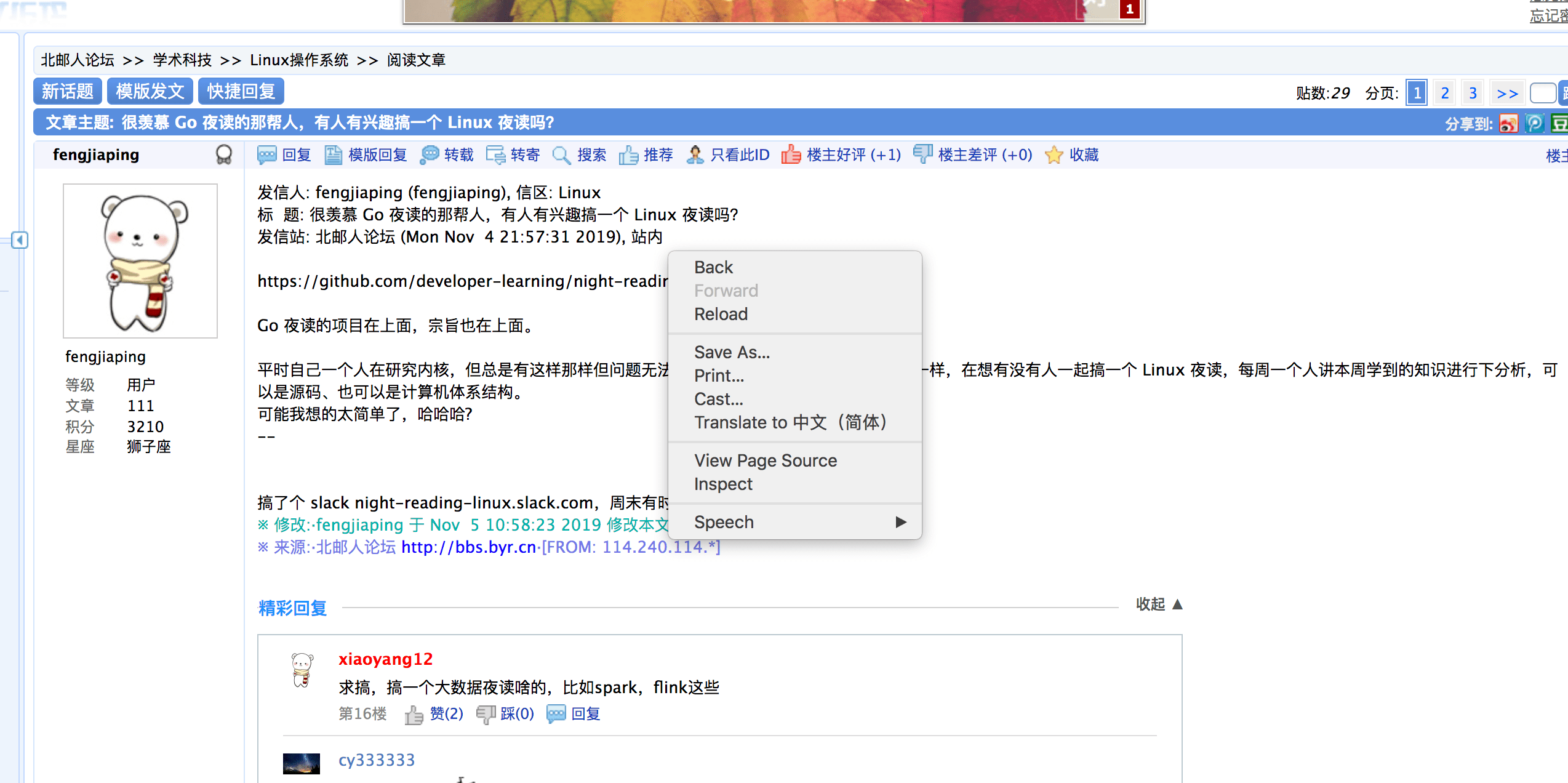Click the Weibo share icon
Screen dimensions: 1568x783
click(1508, 124)
